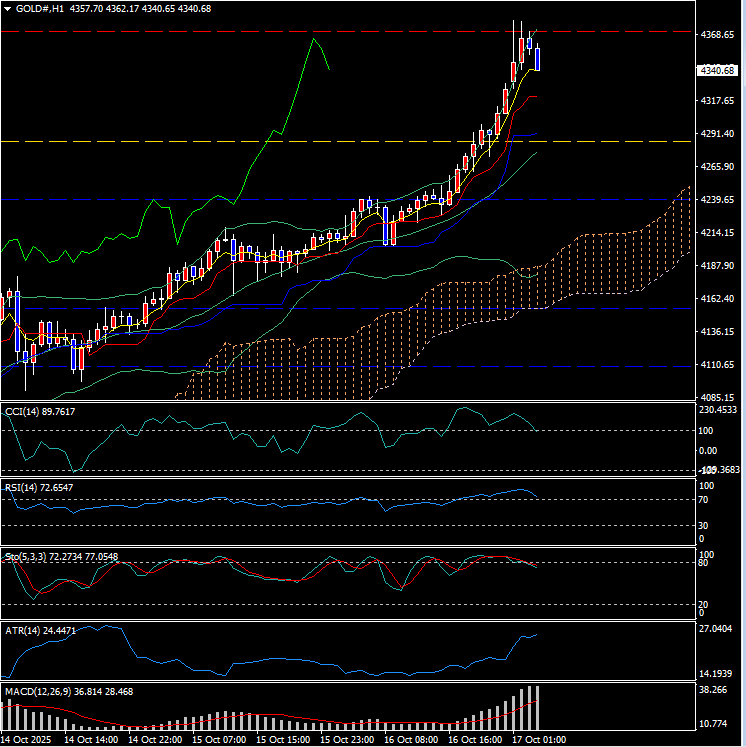Click the 230.4533 CCI scale value
This screenshot has height=747, width=746.
(718, 410)
